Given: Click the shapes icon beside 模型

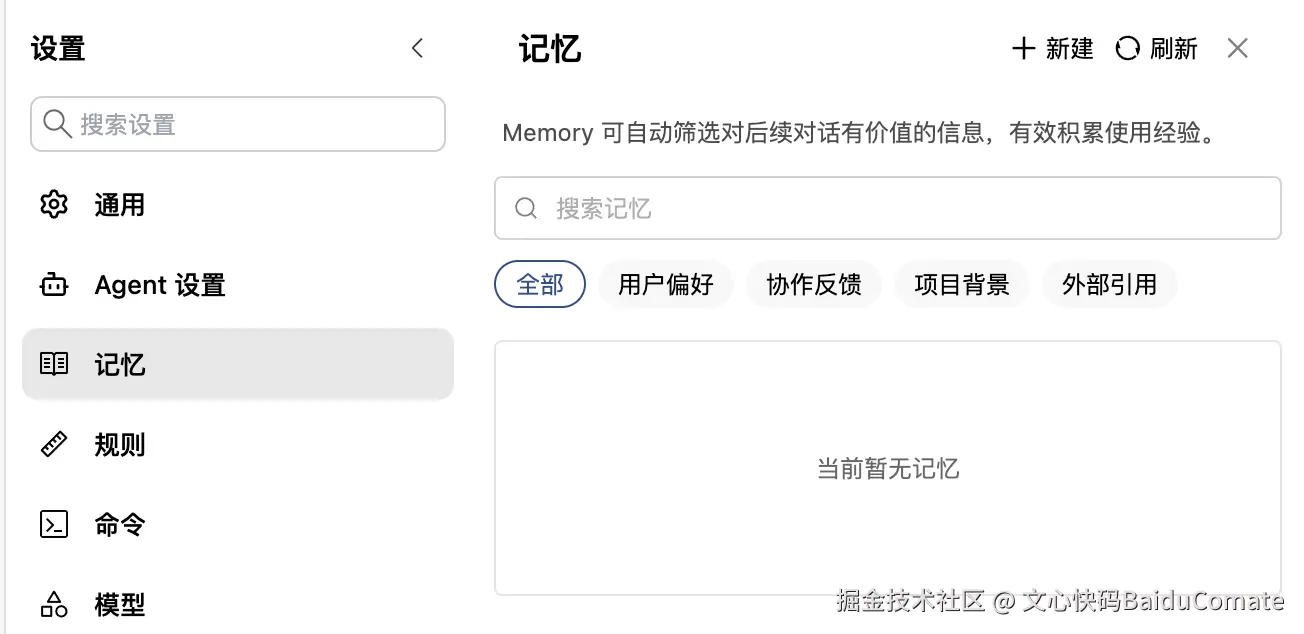Looking at the screenshot, I should coord(53,604).
